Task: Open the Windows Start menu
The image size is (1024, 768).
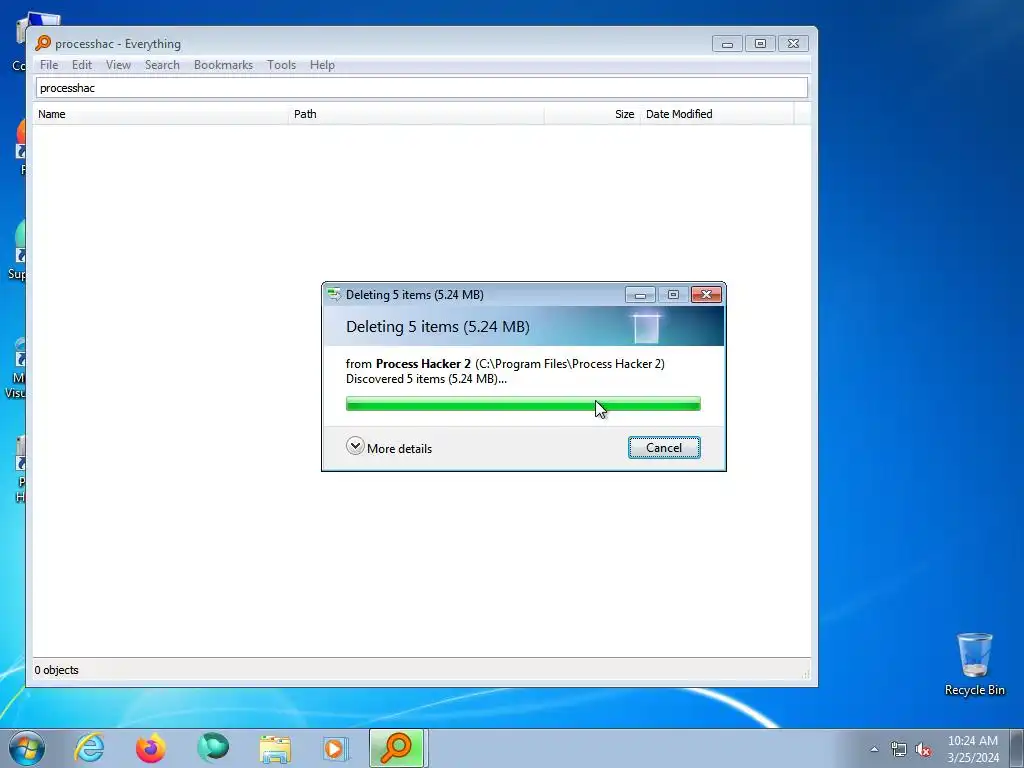Action: [x=27, y=748]
